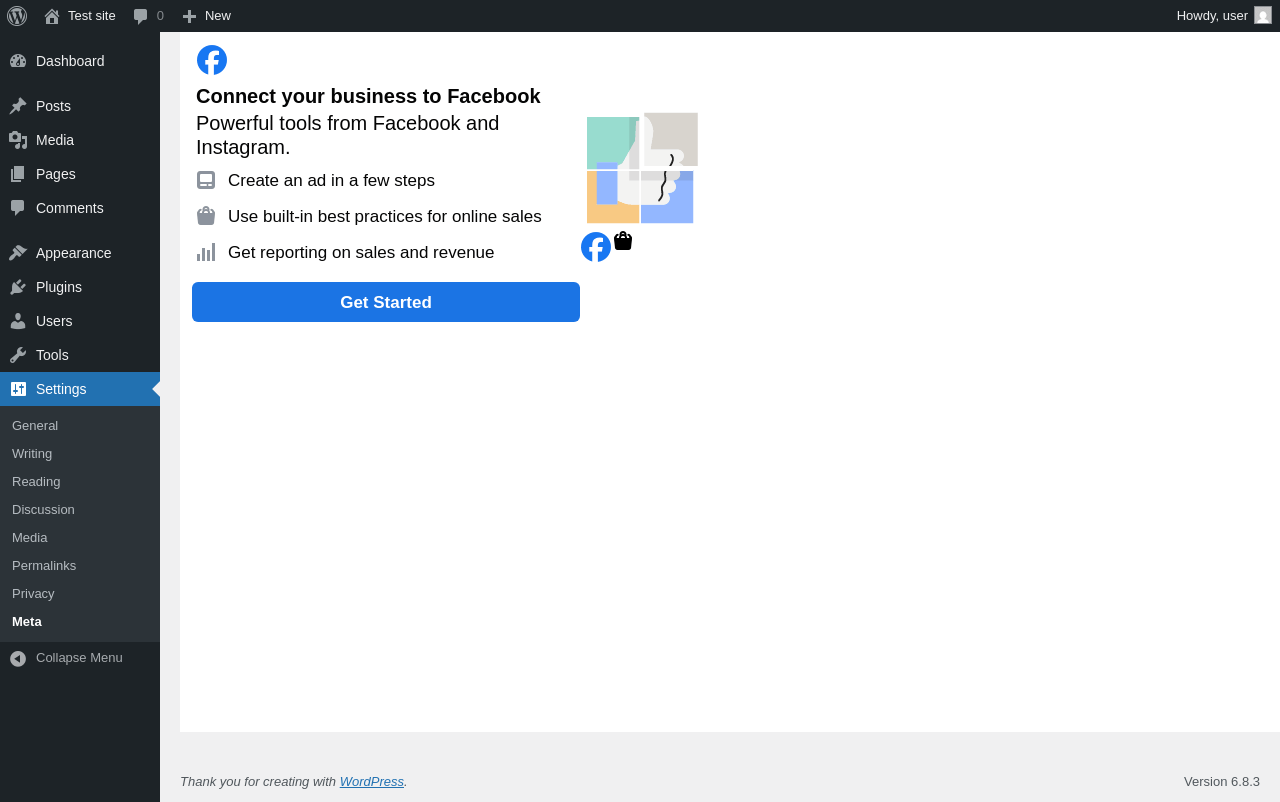Click the WordPress logo in the admin bar
Screen dimensions: 1280x802
17,16
